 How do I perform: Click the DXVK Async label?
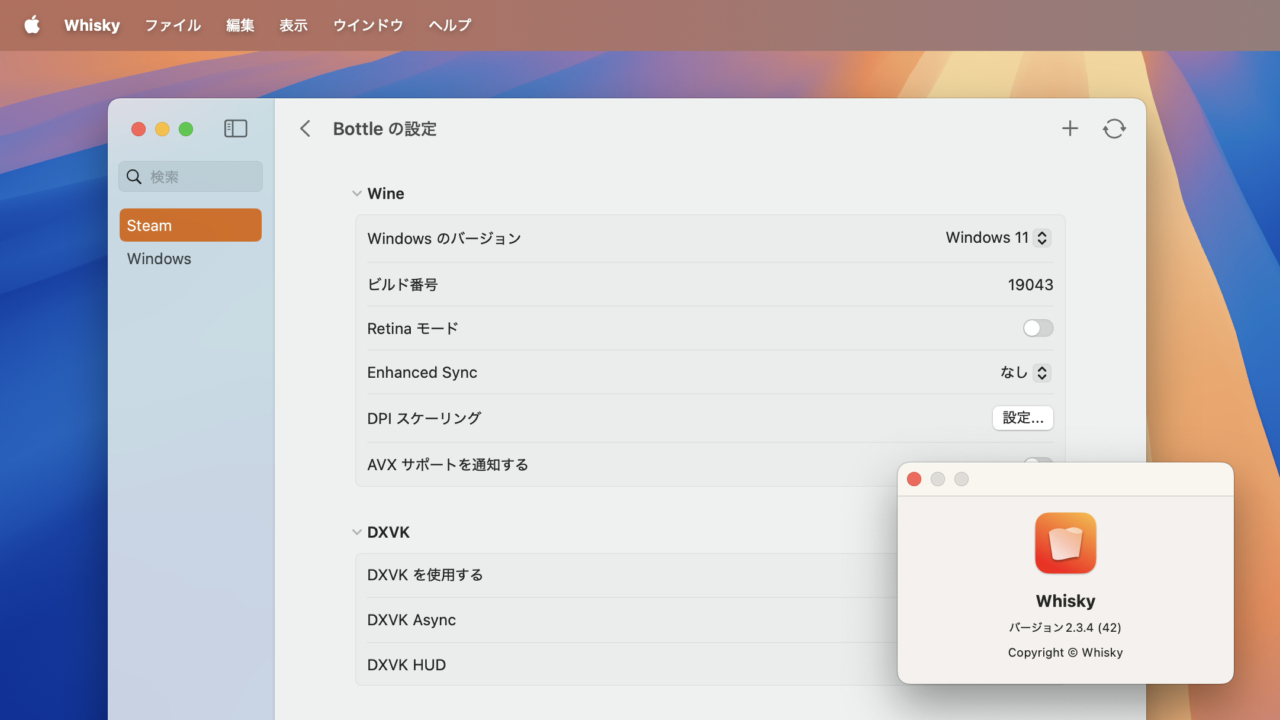411,620
